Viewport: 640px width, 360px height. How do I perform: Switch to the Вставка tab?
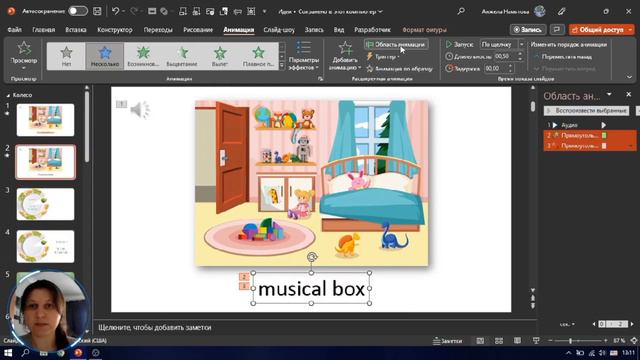tap(76, 30)
